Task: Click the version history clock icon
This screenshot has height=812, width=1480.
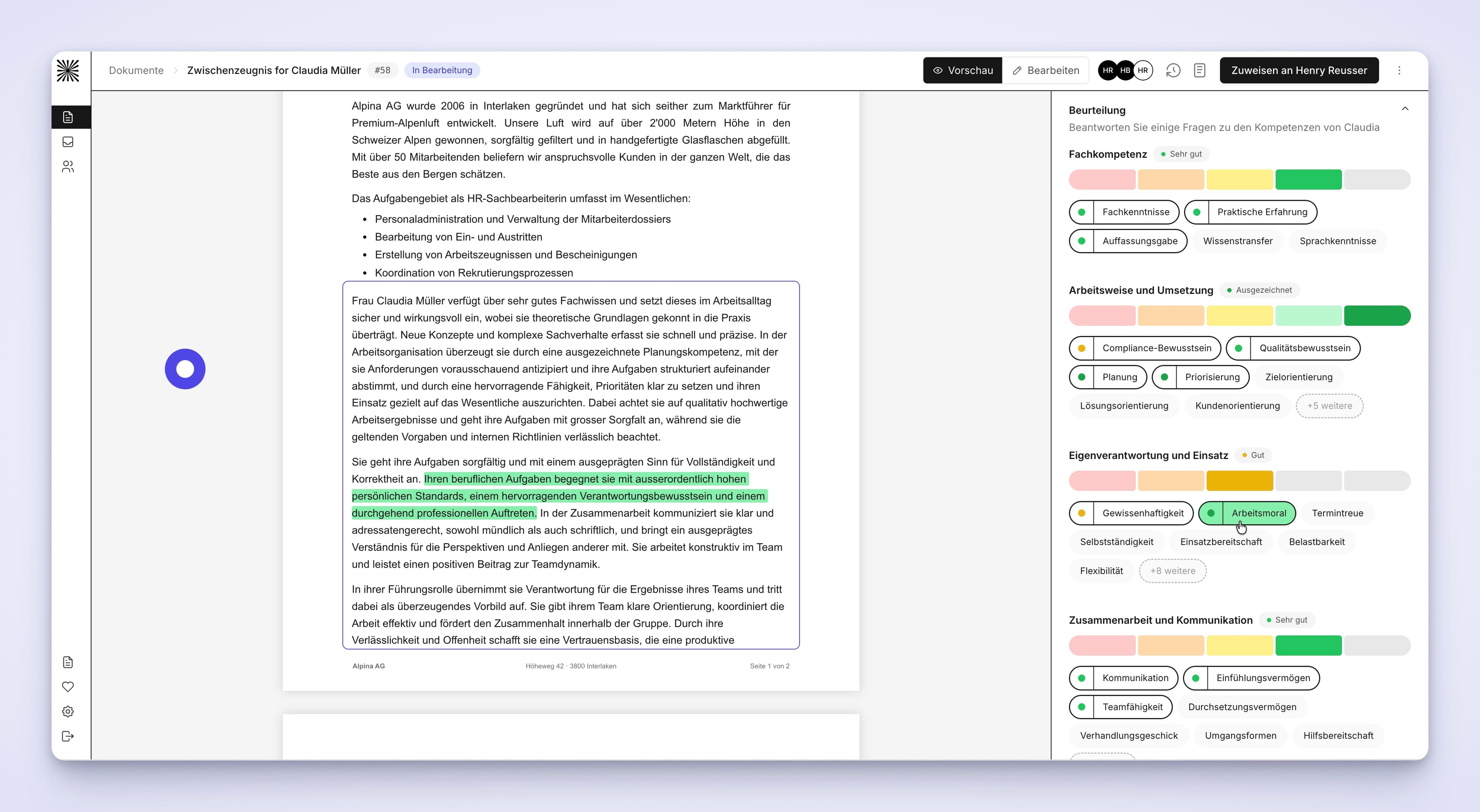Action: (x=1173, y=70)
